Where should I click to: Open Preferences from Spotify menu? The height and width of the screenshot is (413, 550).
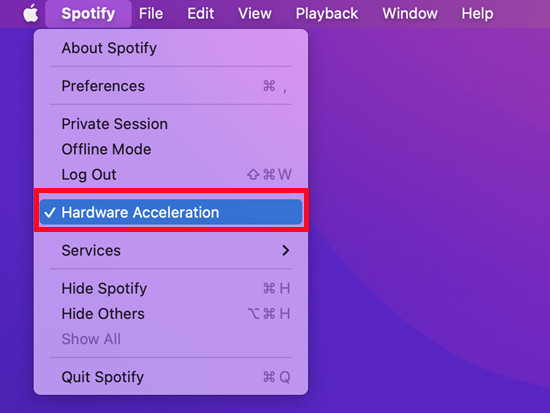click(x=171, y=86)
